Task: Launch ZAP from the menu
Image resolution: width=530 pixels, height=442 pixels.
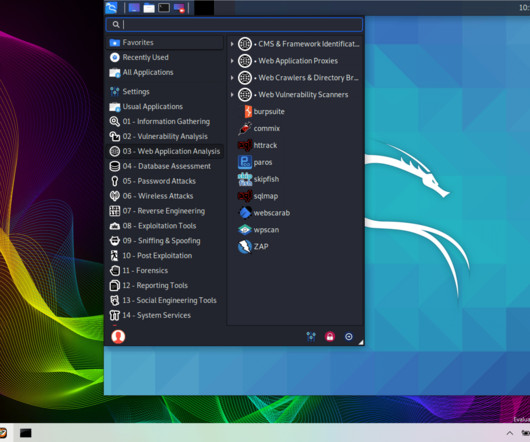Action: tap(253, 247)
